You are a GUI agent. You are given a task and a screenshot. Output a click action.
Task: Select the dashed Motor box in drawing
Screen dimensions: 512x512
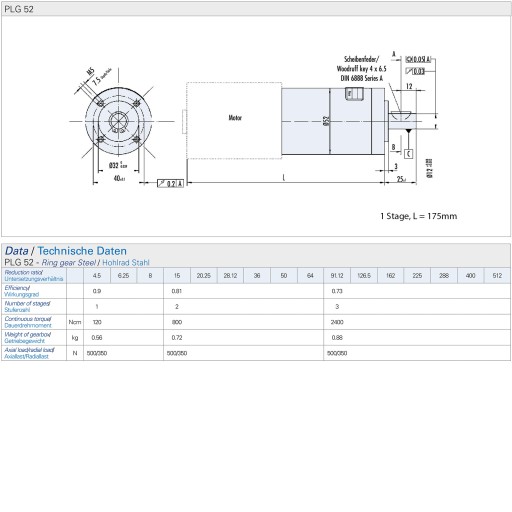pos(234,120)
